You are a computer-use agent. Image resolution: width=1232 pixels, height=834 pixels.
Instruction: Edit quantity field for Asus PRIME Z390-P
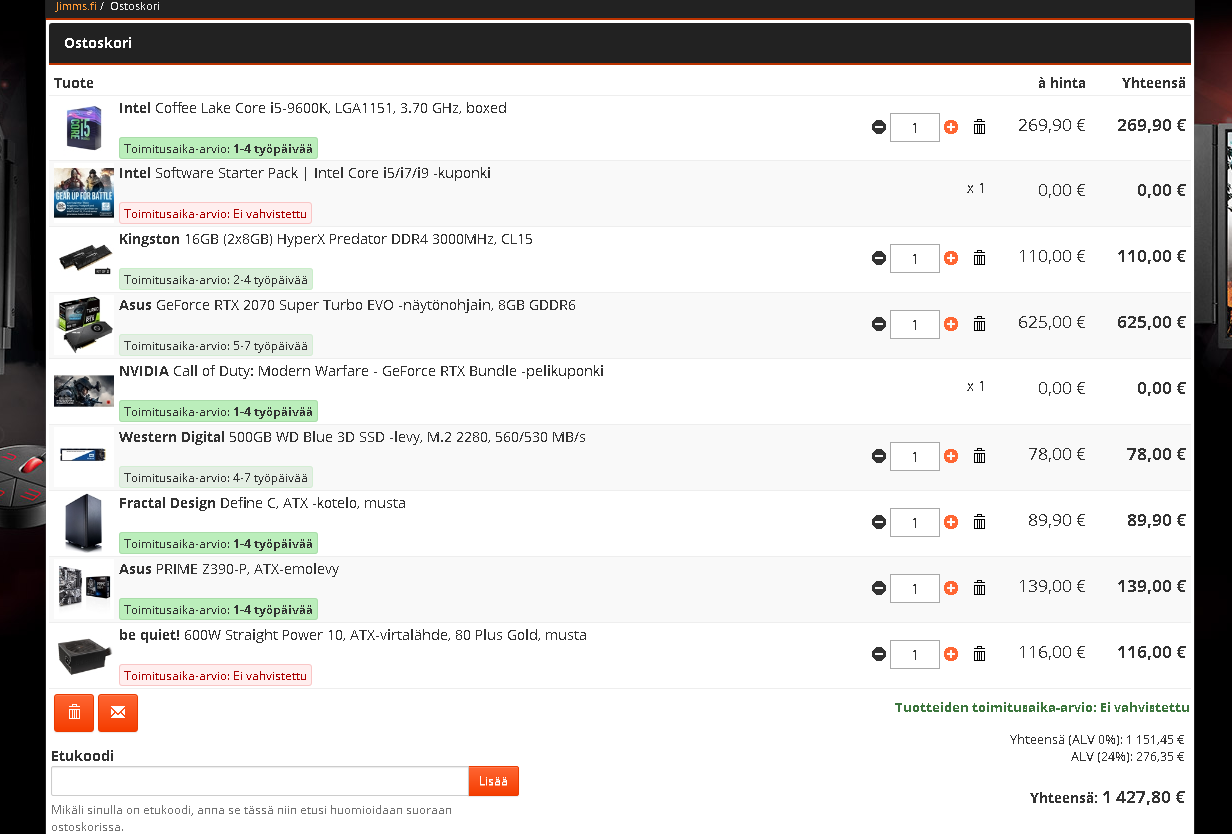915,588
